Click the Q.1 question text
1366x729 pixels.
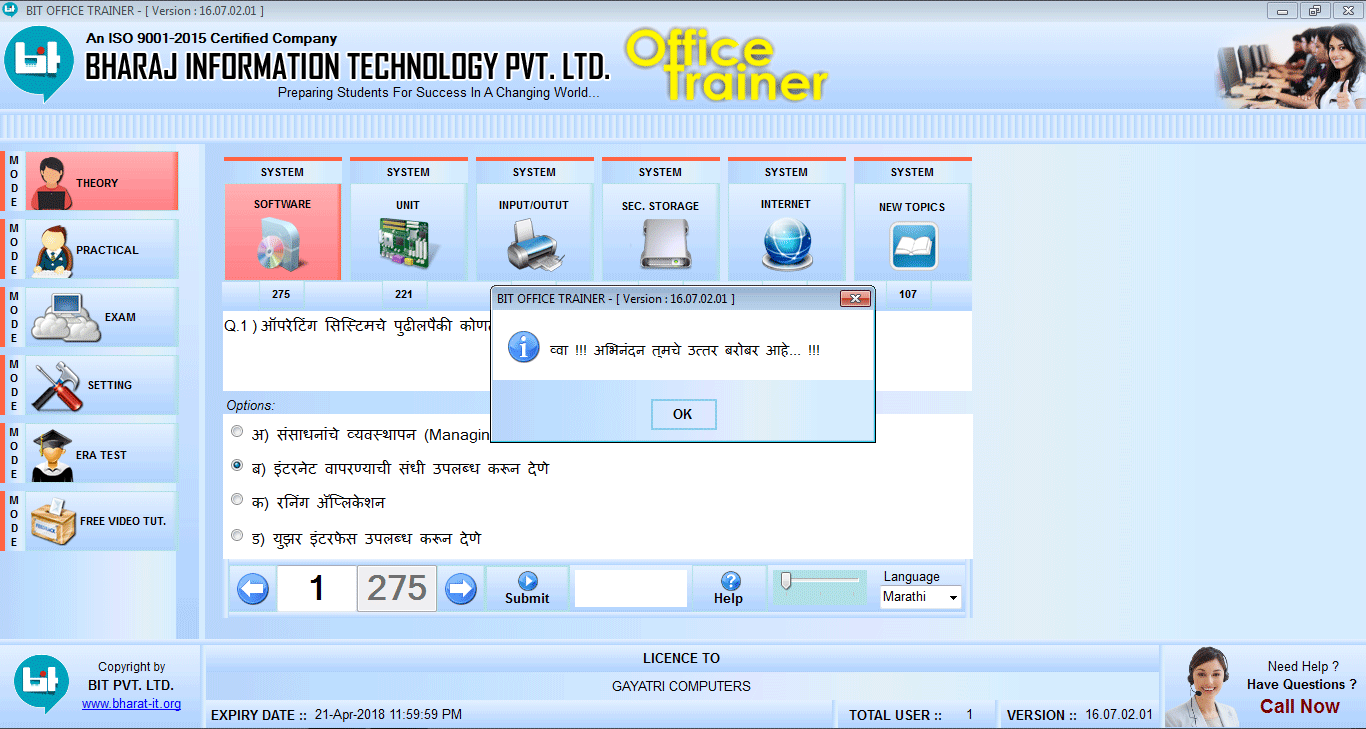[x=357, y=327]
